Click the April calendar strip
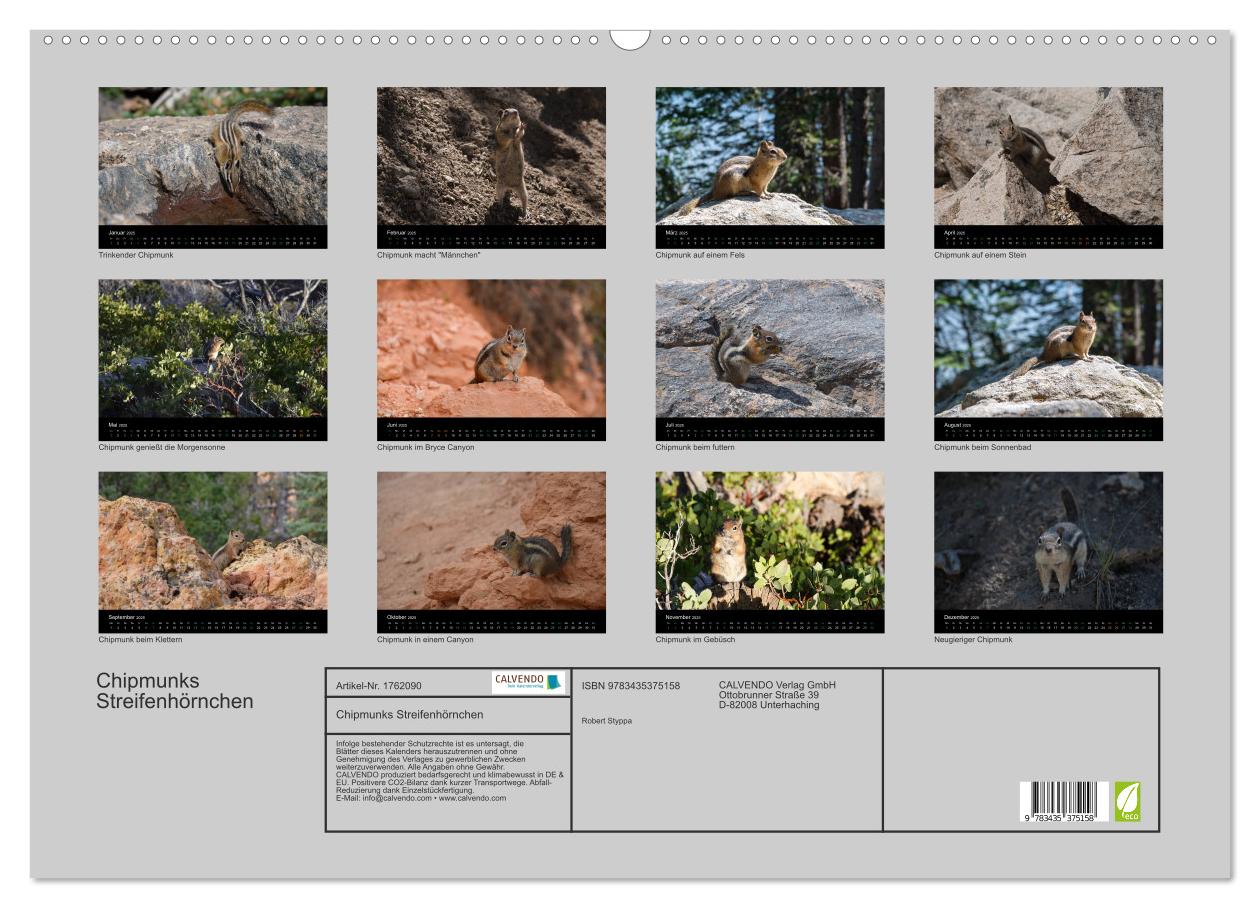The image size is (1260, 908). [1048, 237]
